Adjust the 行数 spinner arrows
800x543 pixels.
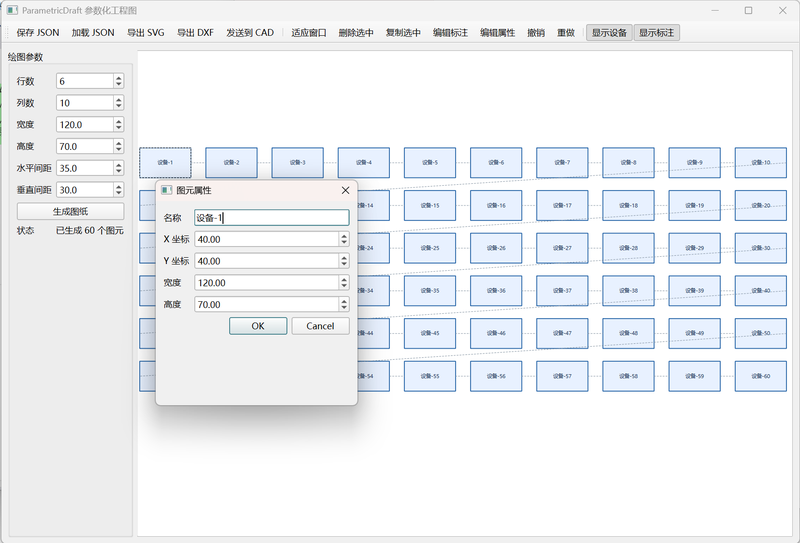[x=119, y=81]
